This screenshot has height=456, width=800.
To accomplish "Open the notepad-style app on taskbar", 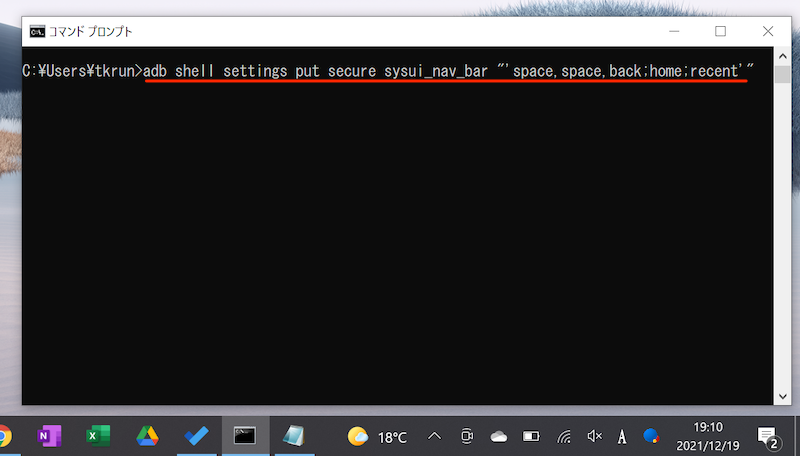I will click(293, 436).
